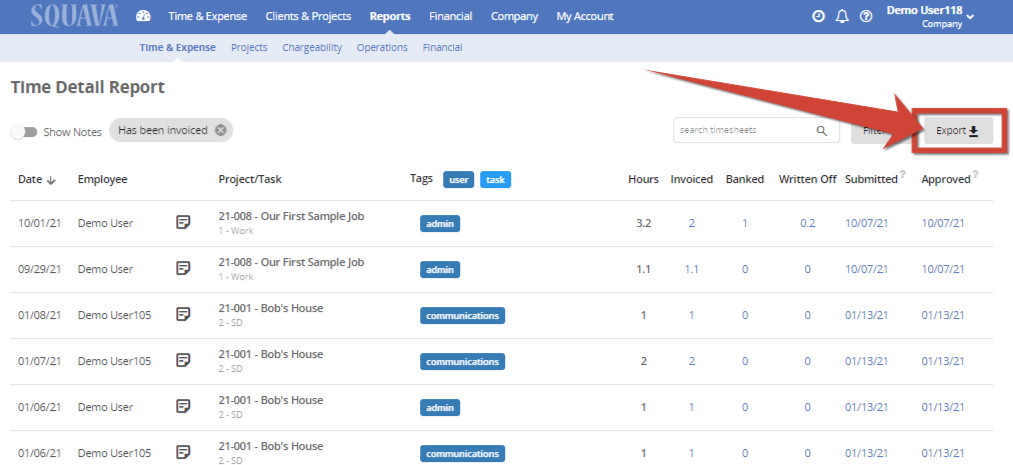Image resolution: width=1013 pixels, height=465 pixels.
Task: Switch to the Operations sub-tab
Action: (382, 48)
